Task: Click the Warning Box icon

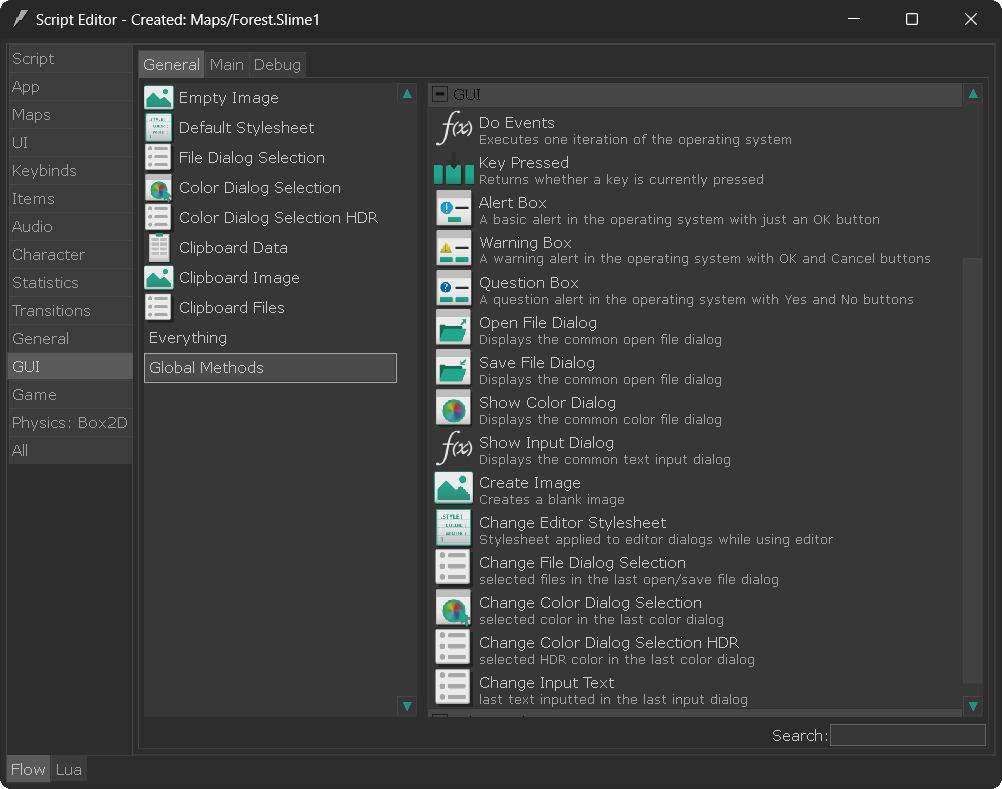Action: [453, 249]
